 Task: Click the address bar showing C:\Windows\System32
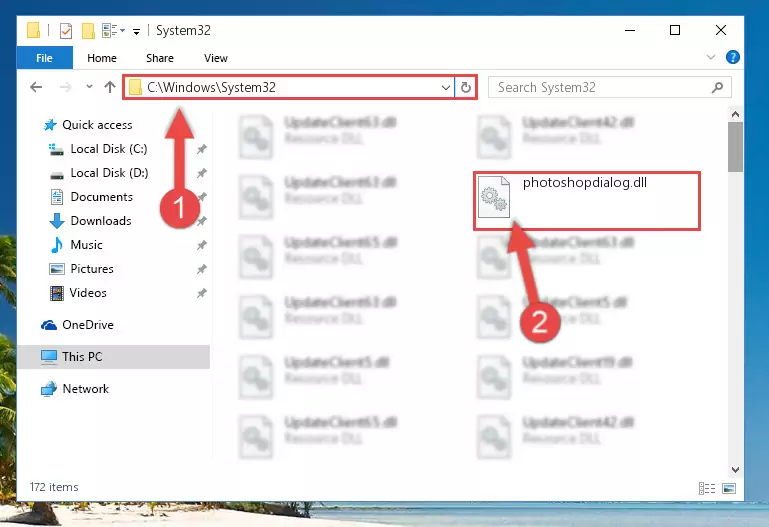coord(289,87)
